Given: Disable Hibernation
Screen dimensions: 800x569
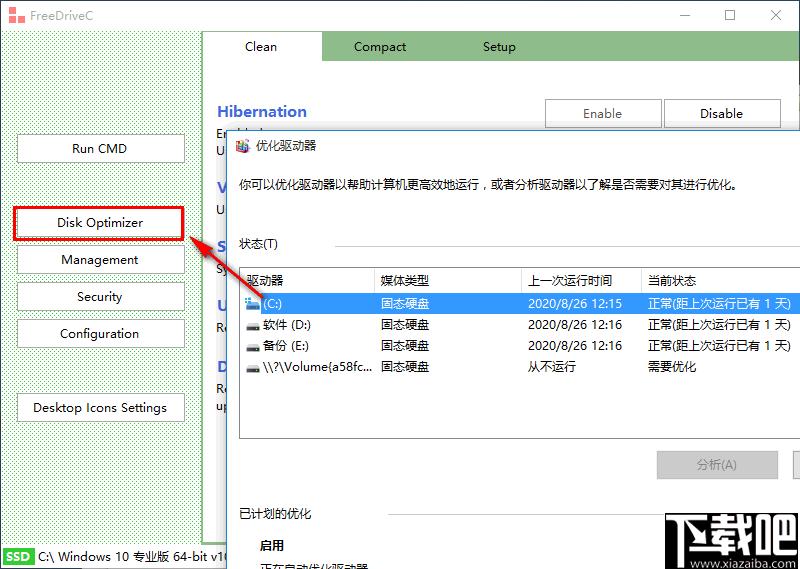Looking at the screenshot, I should pyautogui.click(x=722, y=113).
